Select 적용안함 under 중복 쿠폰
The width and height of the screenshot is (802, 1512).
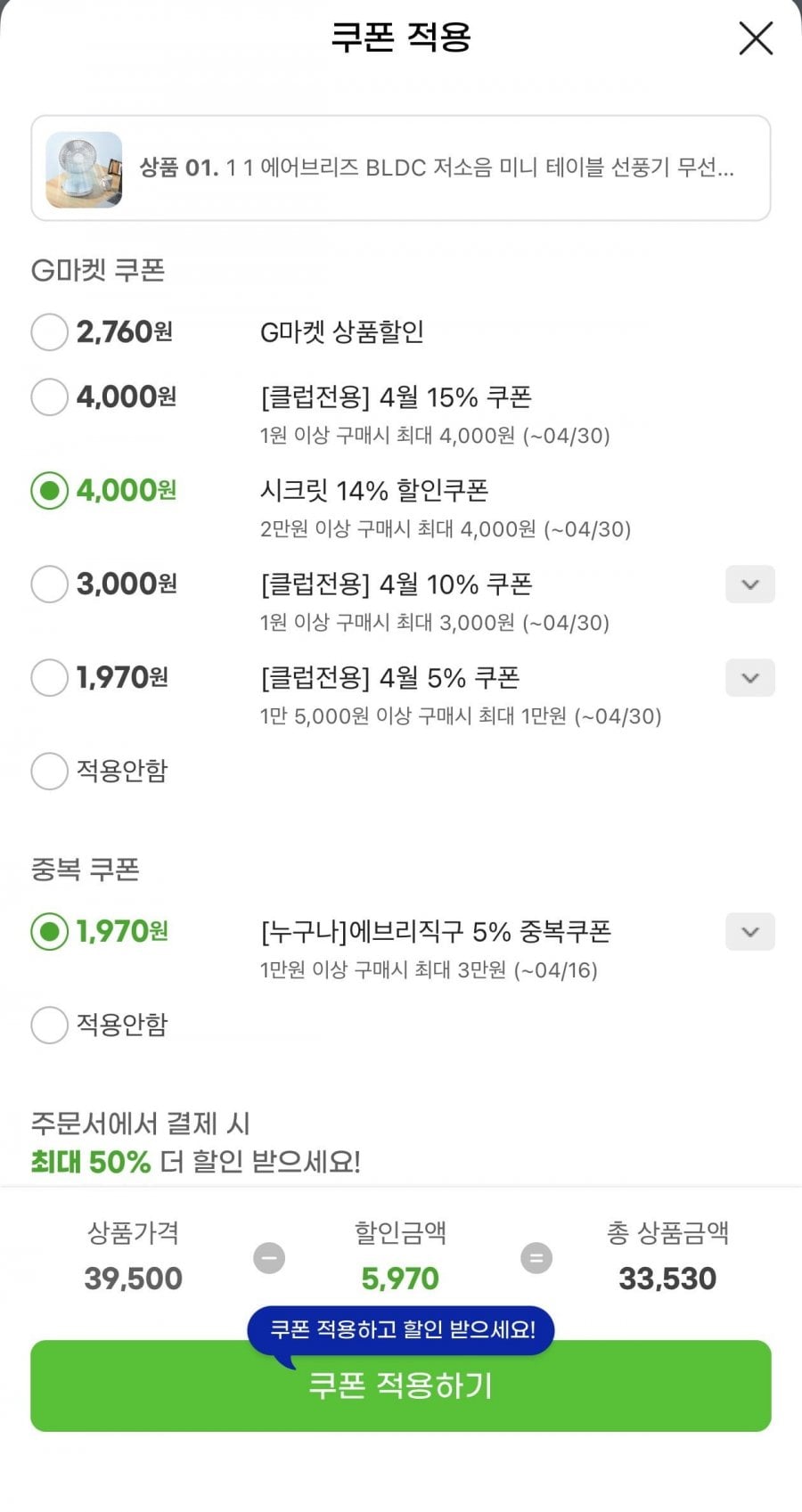pos(50,1026)
